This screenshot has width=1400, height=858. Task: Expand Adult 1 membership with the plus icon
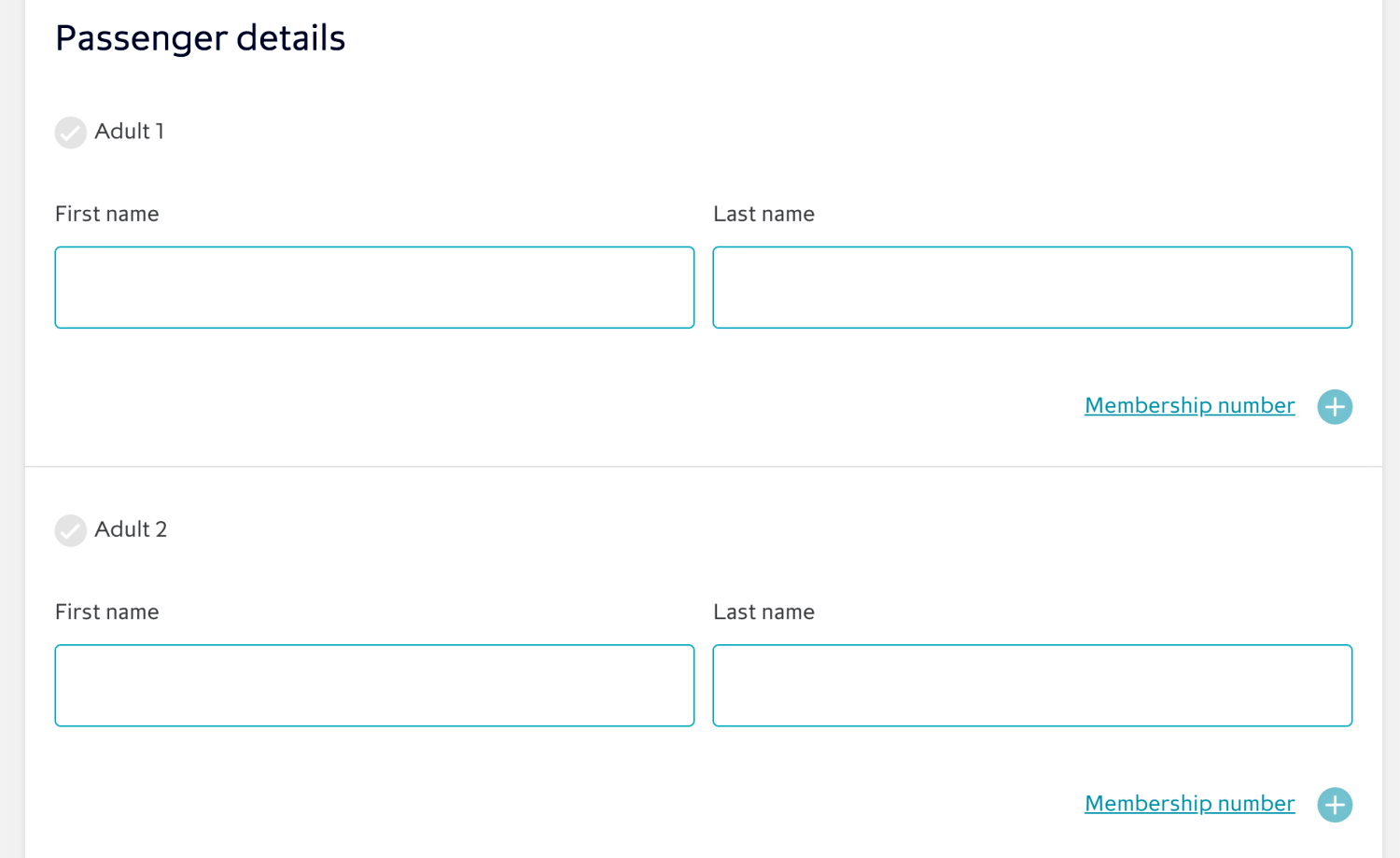coord(1335,407)
